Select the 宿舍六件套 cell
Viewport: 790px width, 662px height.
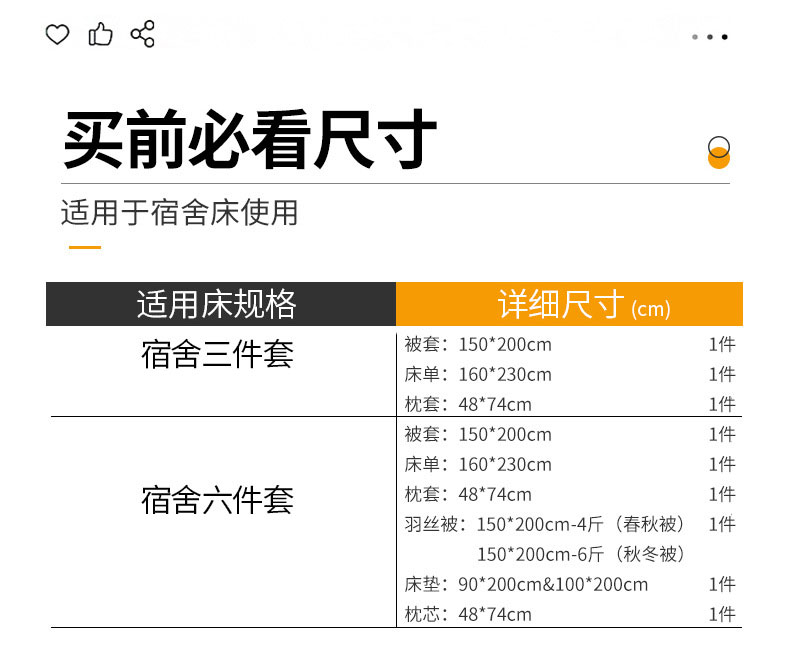[217, 500]
